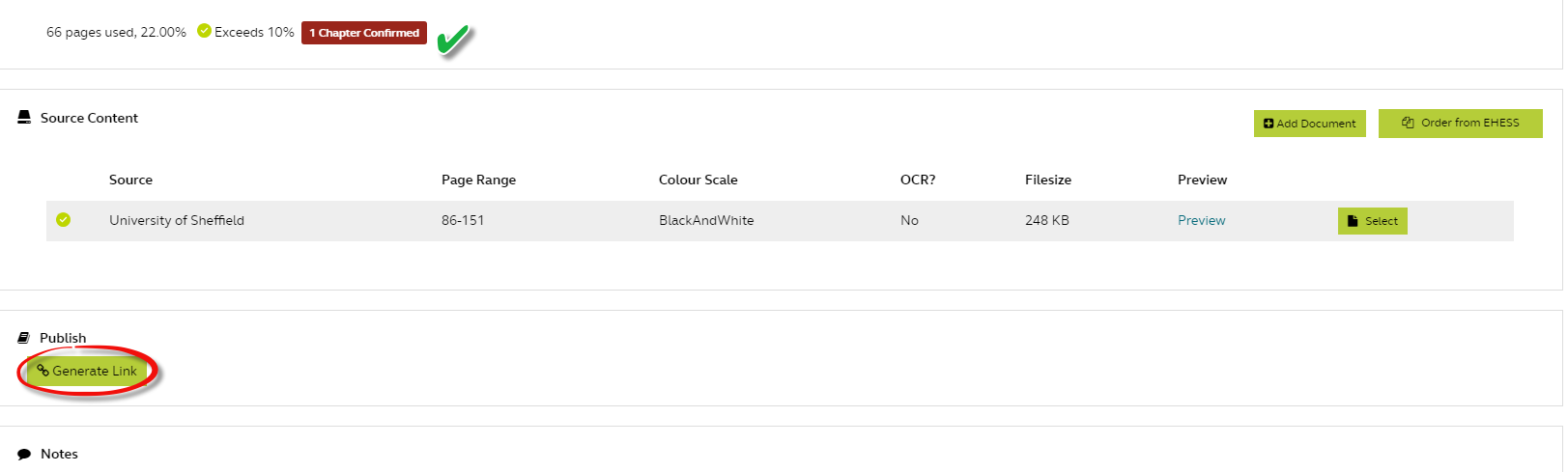Click the green status circle in Sheffield row
The height and width of the screenshot is (472, 1568).
(64, 220)
